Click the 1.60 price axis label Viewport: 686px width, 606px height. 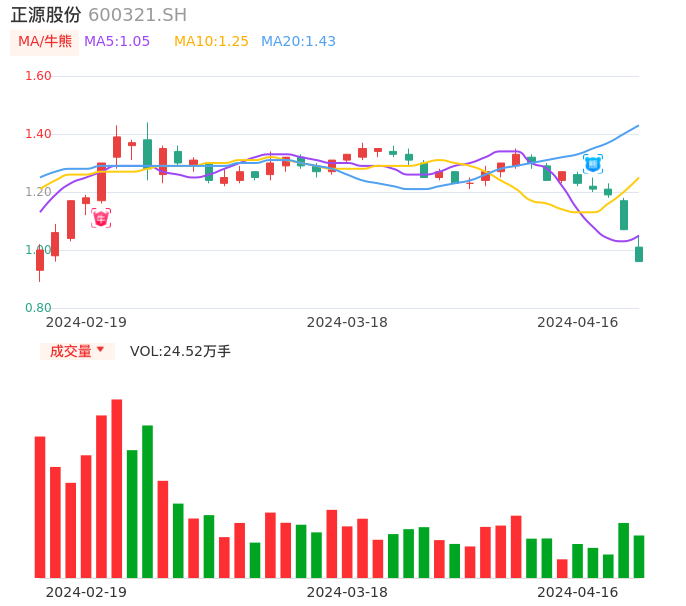38,76
